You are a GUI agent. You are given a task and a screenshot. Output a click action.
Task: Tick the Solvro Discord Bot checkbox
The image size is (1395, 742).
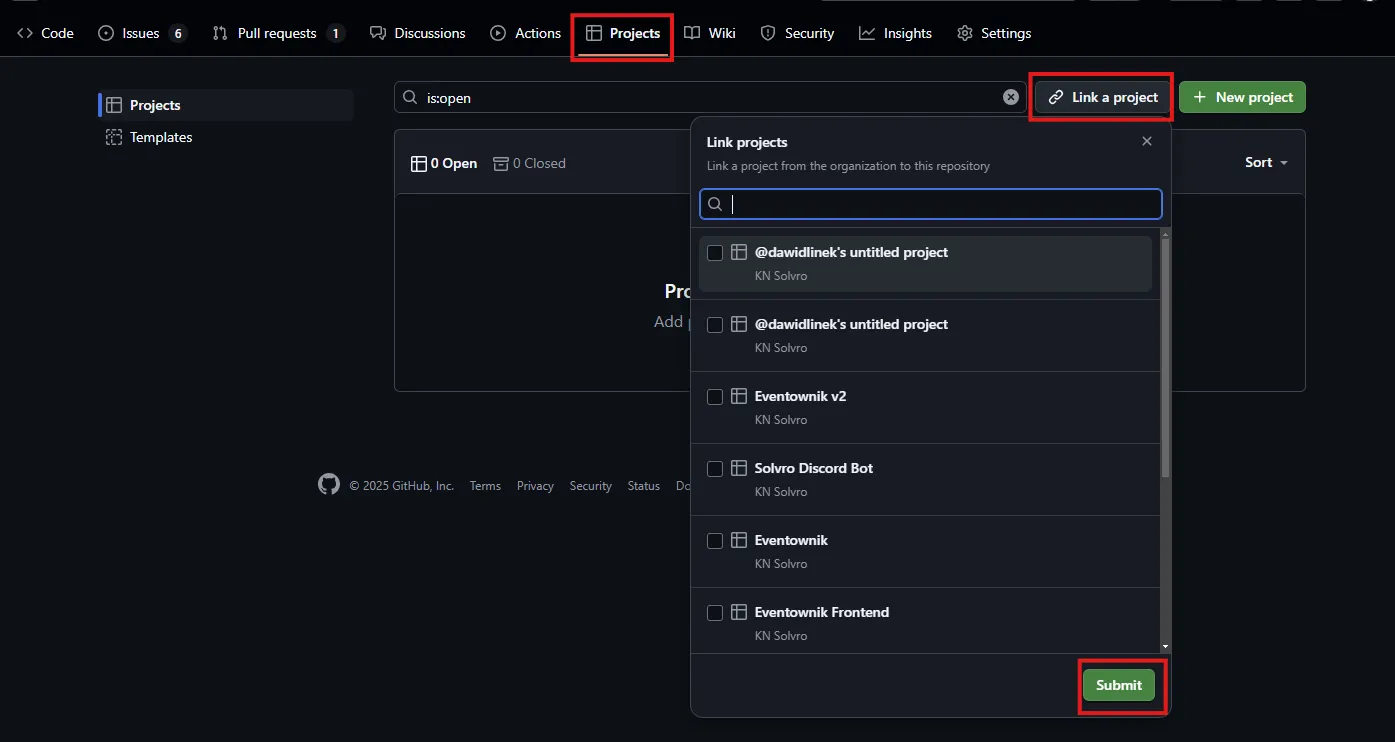point(715,469)
